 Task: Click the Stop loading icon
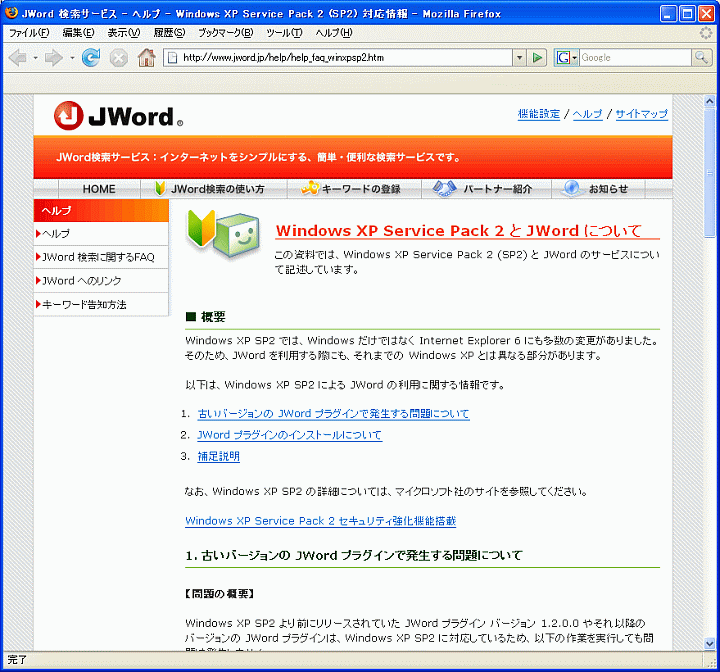pyautogui.click(x=118, y=58)
